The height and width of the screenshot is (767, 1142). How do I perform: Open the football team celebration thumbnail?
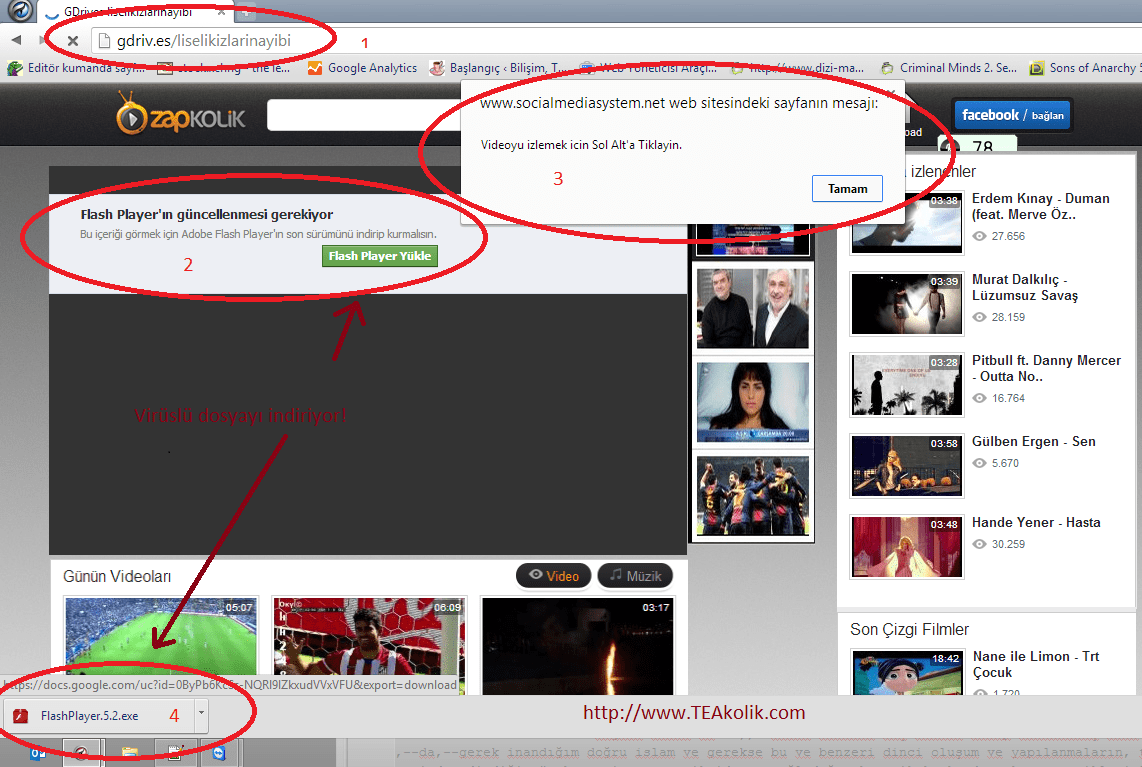click(x=752, y=496)
